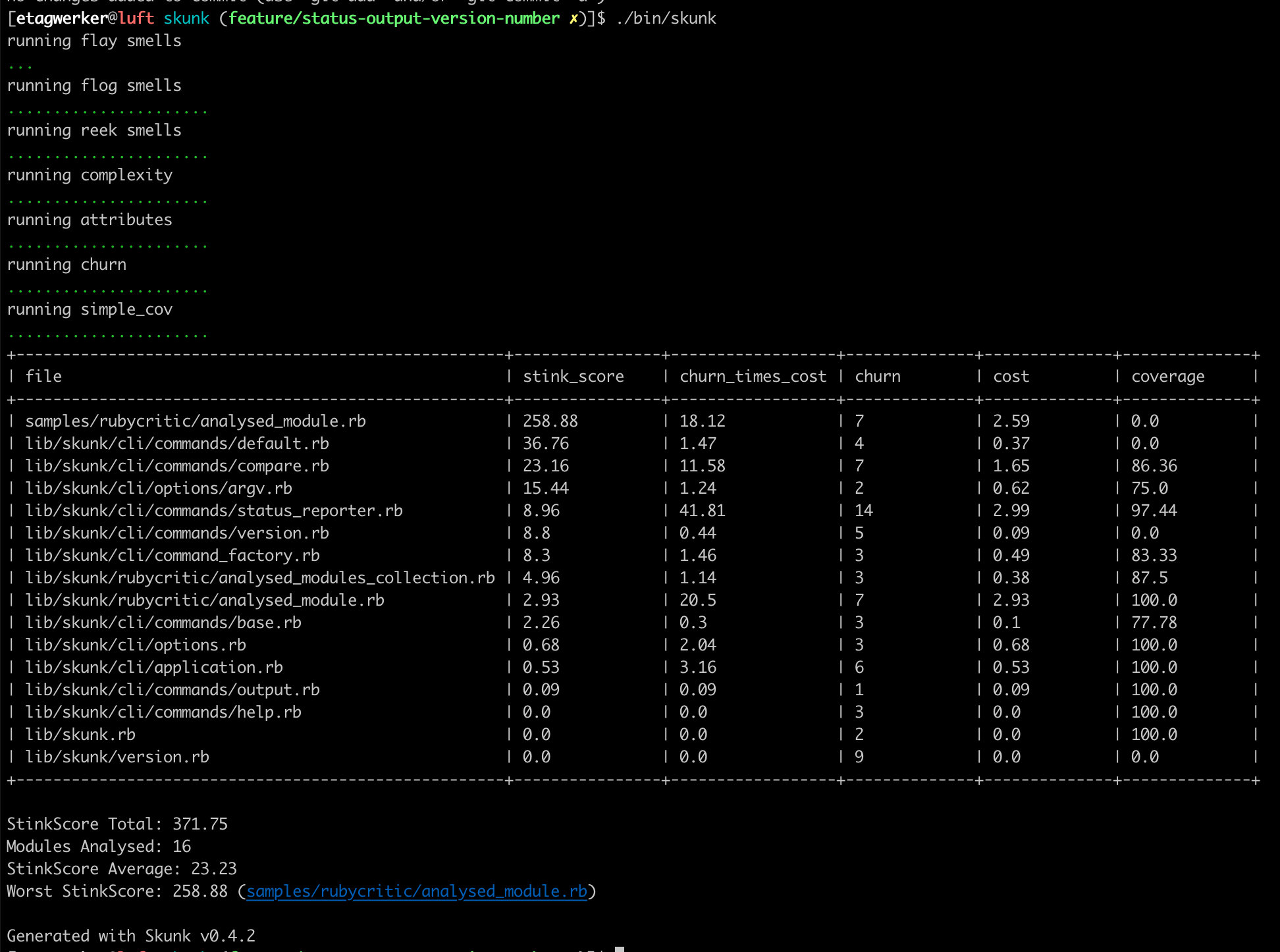Click the stink_score column header
Image resolution: width=1280 pixels, height=952 pixels.
[573, 377]
